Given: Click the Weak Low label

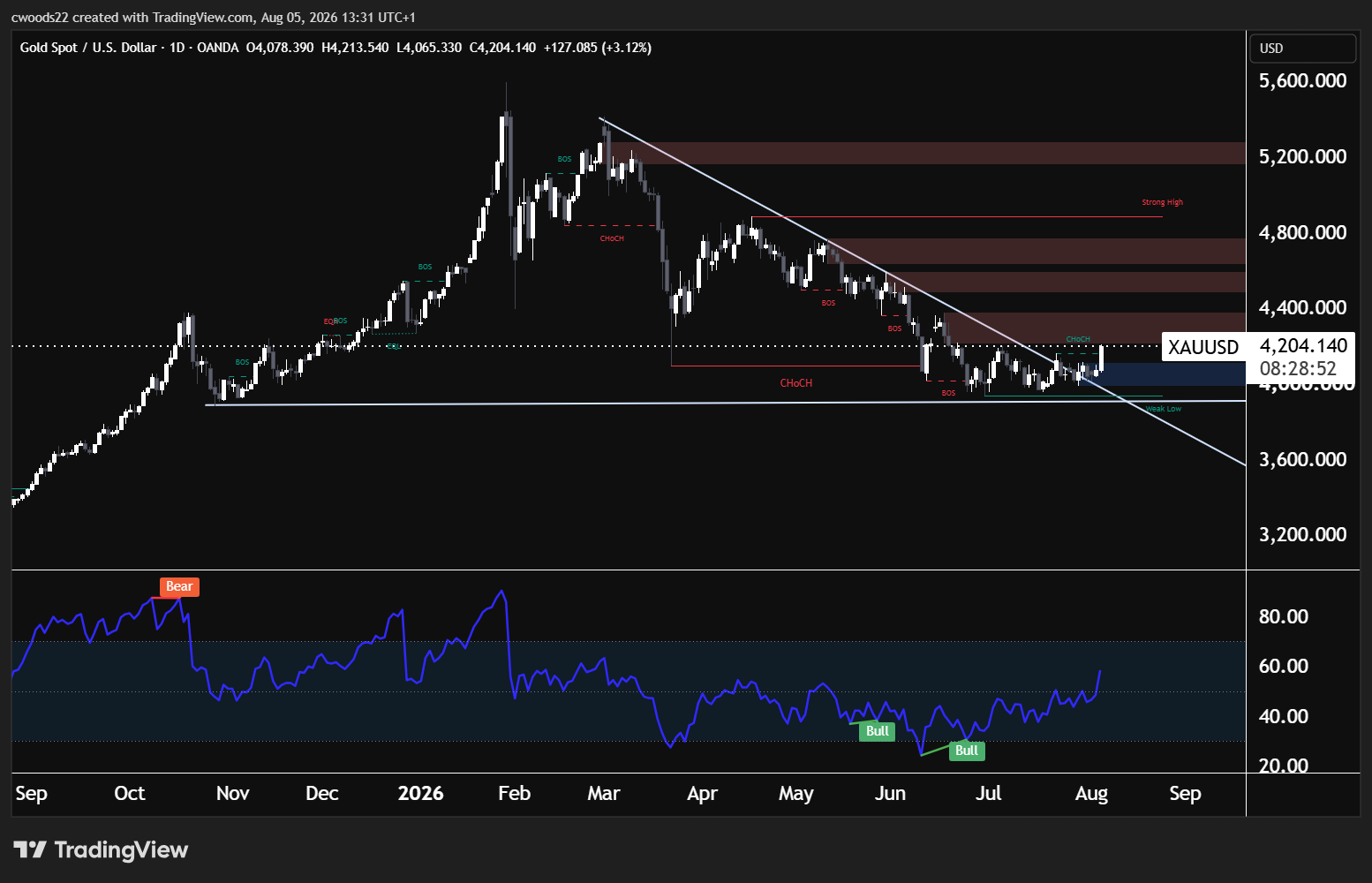Looking at the screenshot, I should tap(1164, 409).
